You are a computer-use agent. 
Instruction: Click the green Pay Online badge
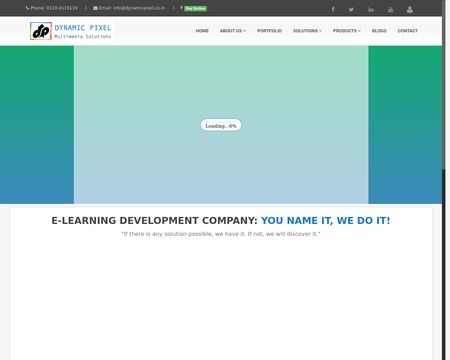(x=195, y=8)
